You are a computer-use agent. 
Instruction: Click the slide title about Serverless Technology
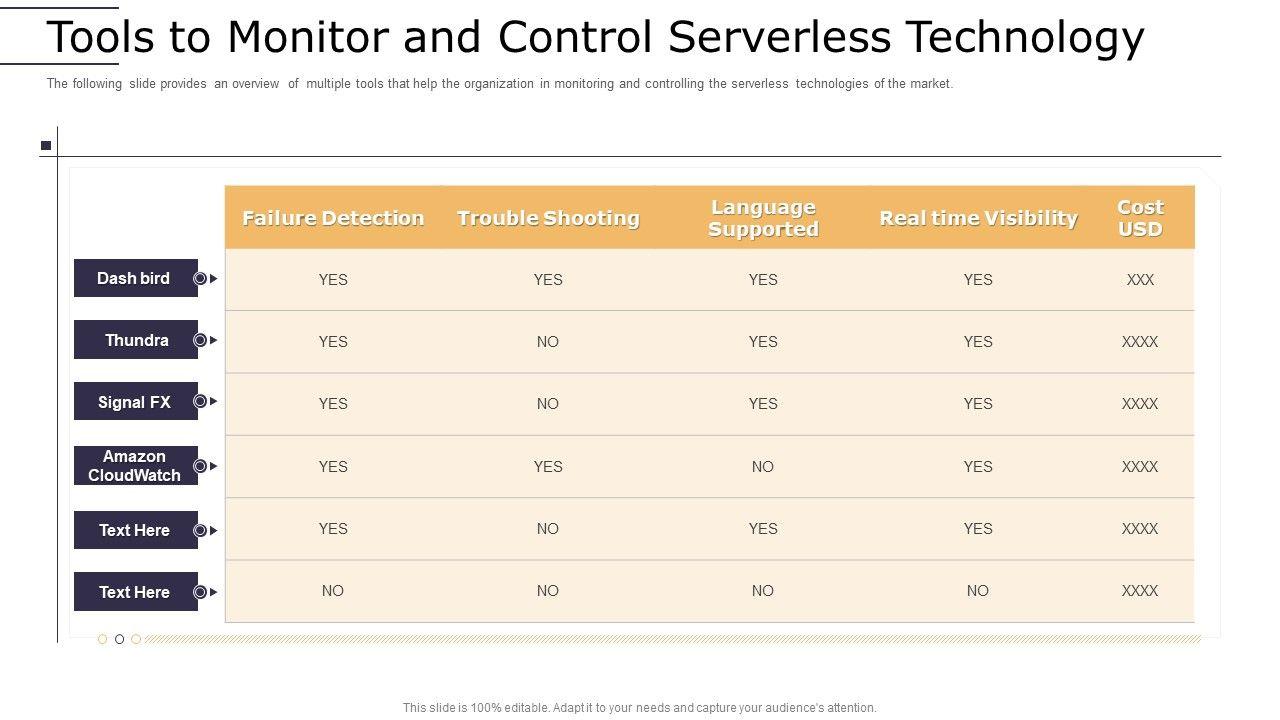[x=595, y=38]
